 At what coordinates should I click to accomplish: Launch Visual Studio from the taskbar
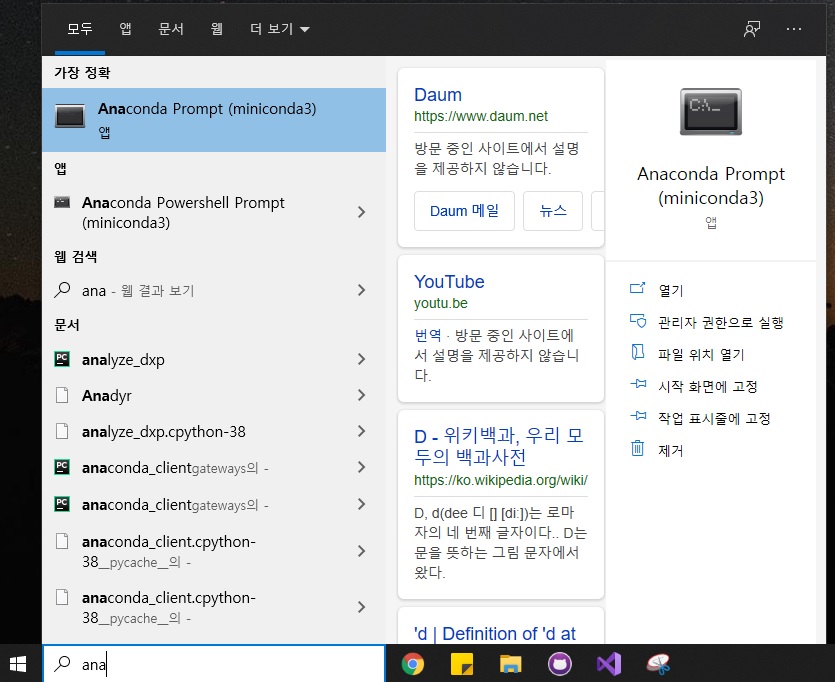(609, 664)
